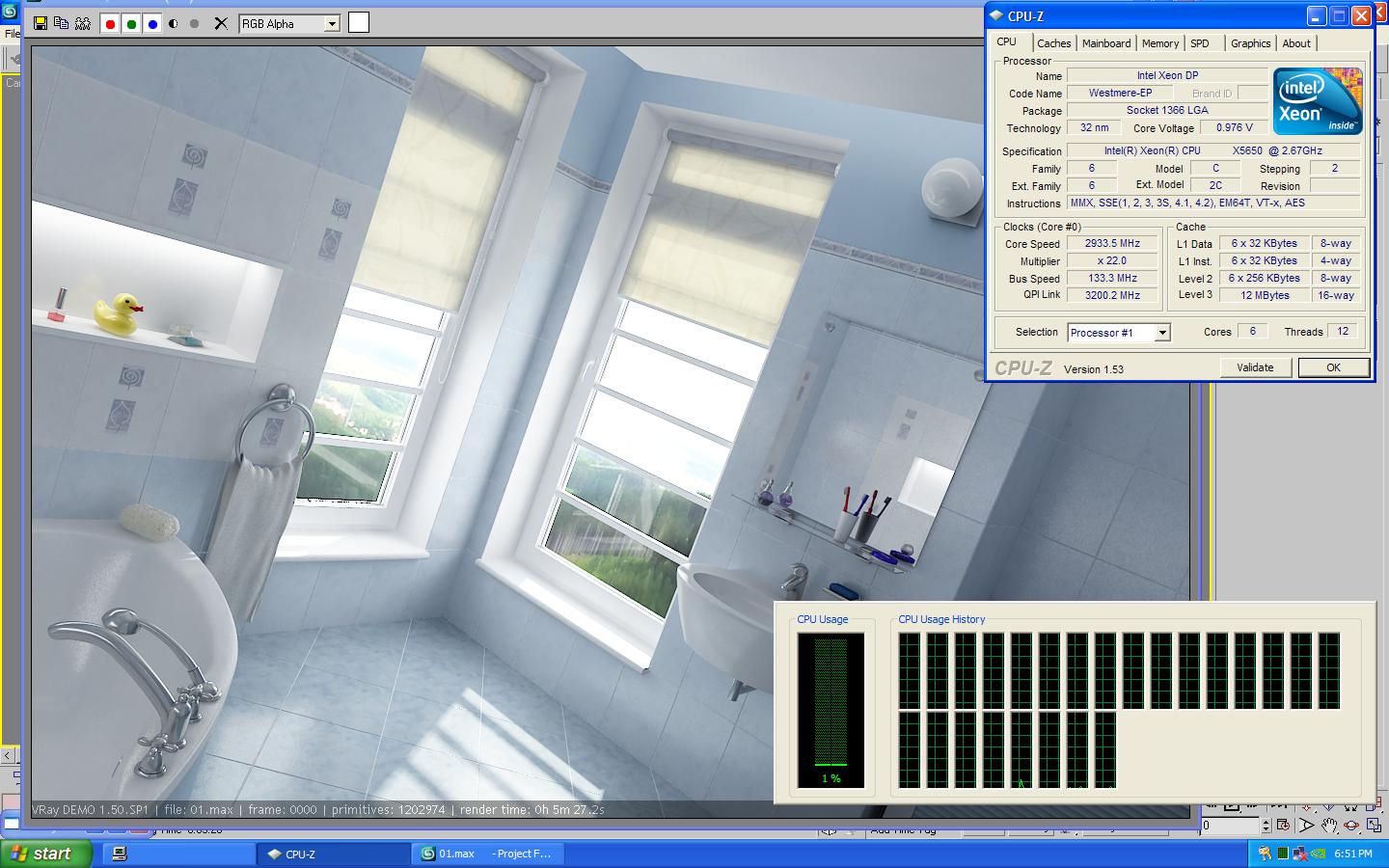
Task: Click the Start button on the taskbar
Action: (x=46, y=854)
